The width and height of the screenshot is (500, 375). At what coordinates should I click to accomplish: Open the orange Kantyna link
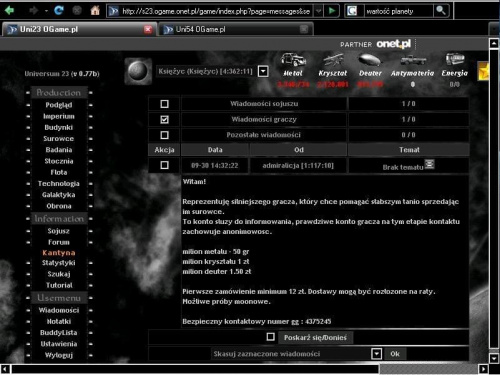tap(59, 253)
